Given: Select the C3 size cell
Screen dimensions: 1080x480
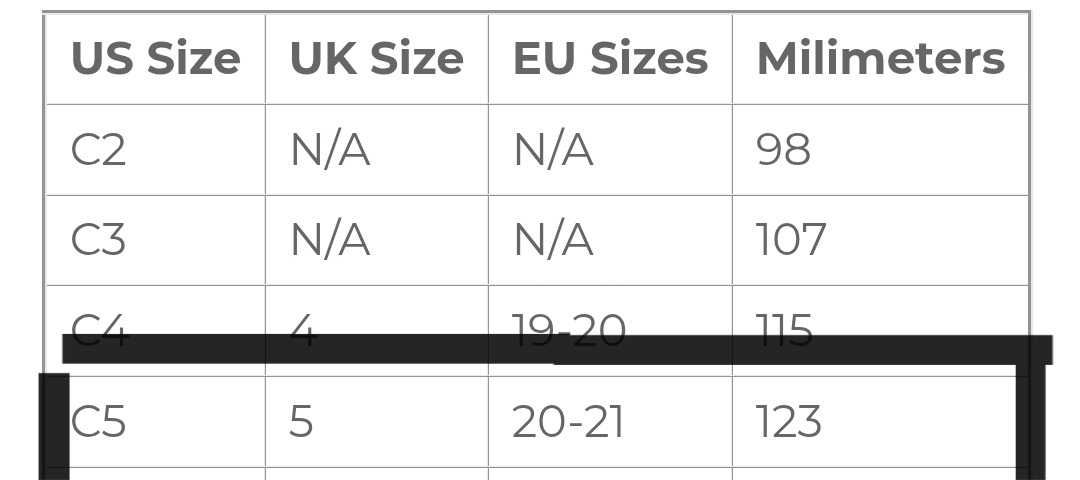Looking at the screenshot, I should 156,240.
